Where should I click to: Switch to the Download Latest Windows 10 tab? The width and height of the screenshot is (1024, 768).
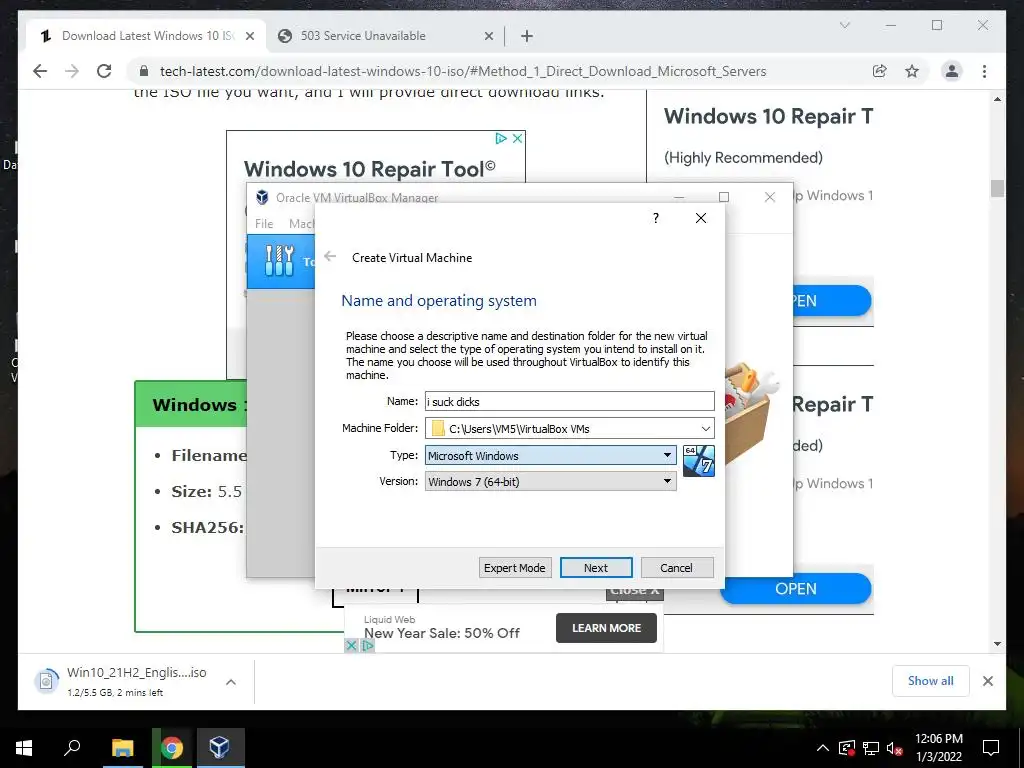pos(146,36)
